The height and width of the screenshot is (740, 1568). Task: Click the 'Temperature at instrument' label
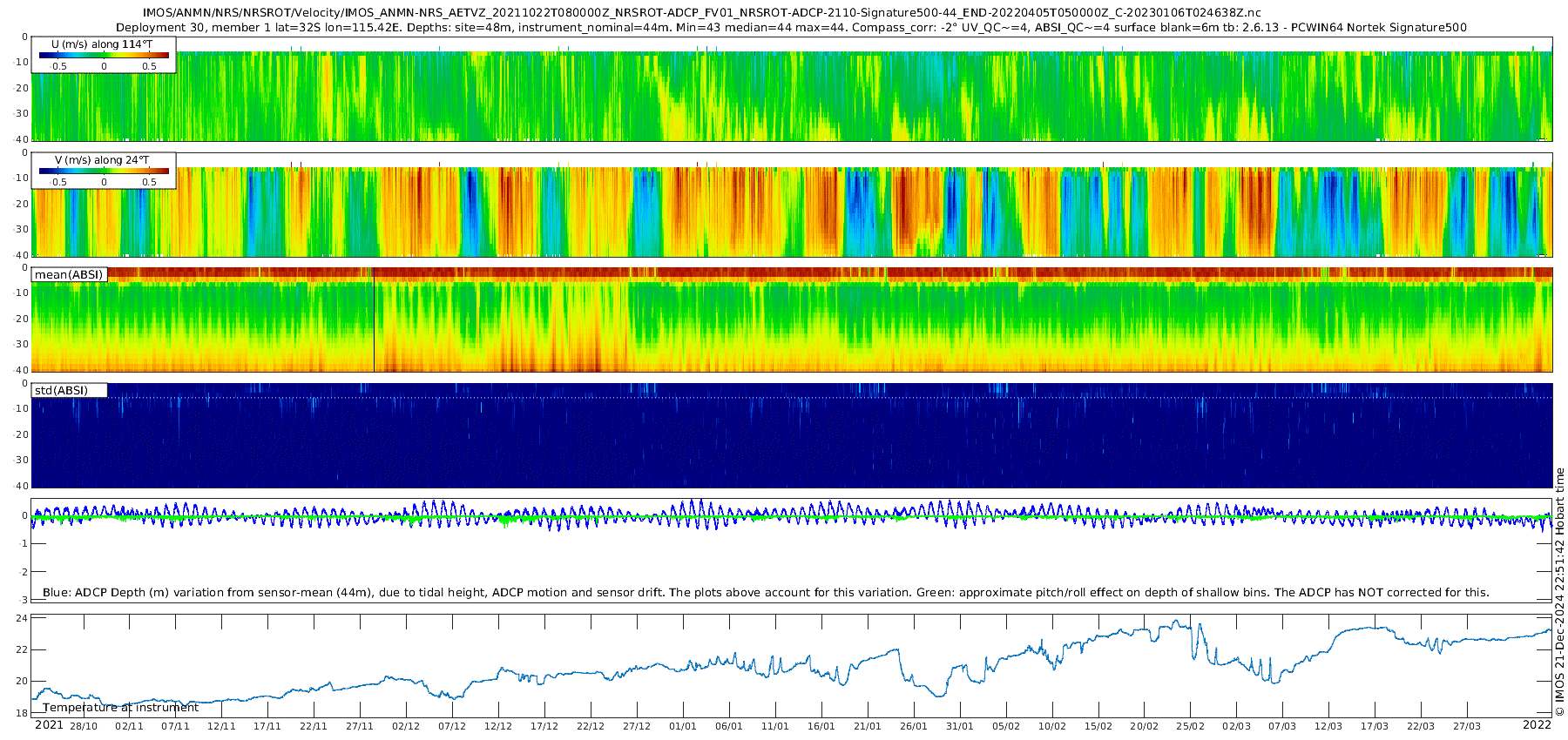tap(120, 708)
